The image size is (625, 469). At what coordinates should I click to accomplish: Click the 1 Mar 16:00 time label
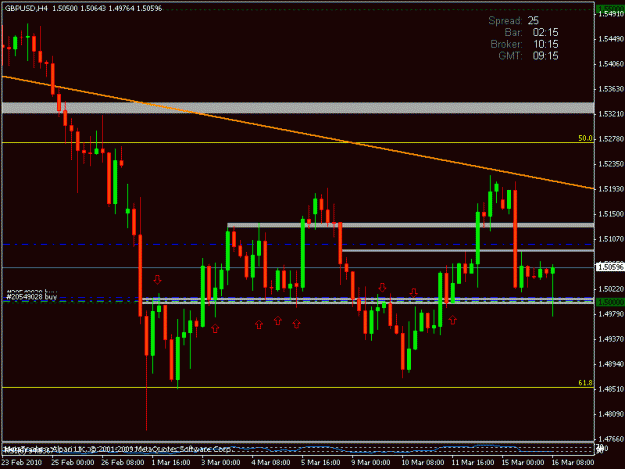click(171, 462)
